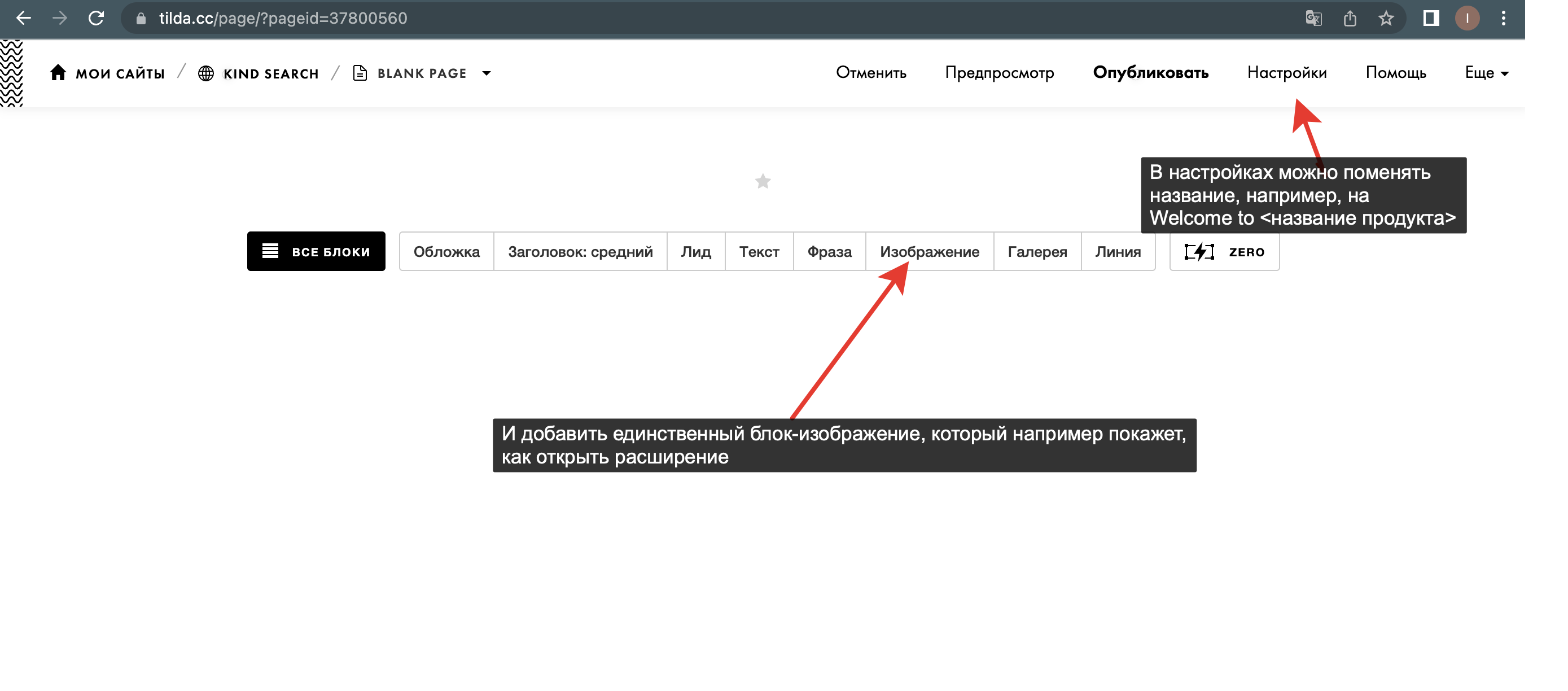Click the share page icon

(1350, 18)
